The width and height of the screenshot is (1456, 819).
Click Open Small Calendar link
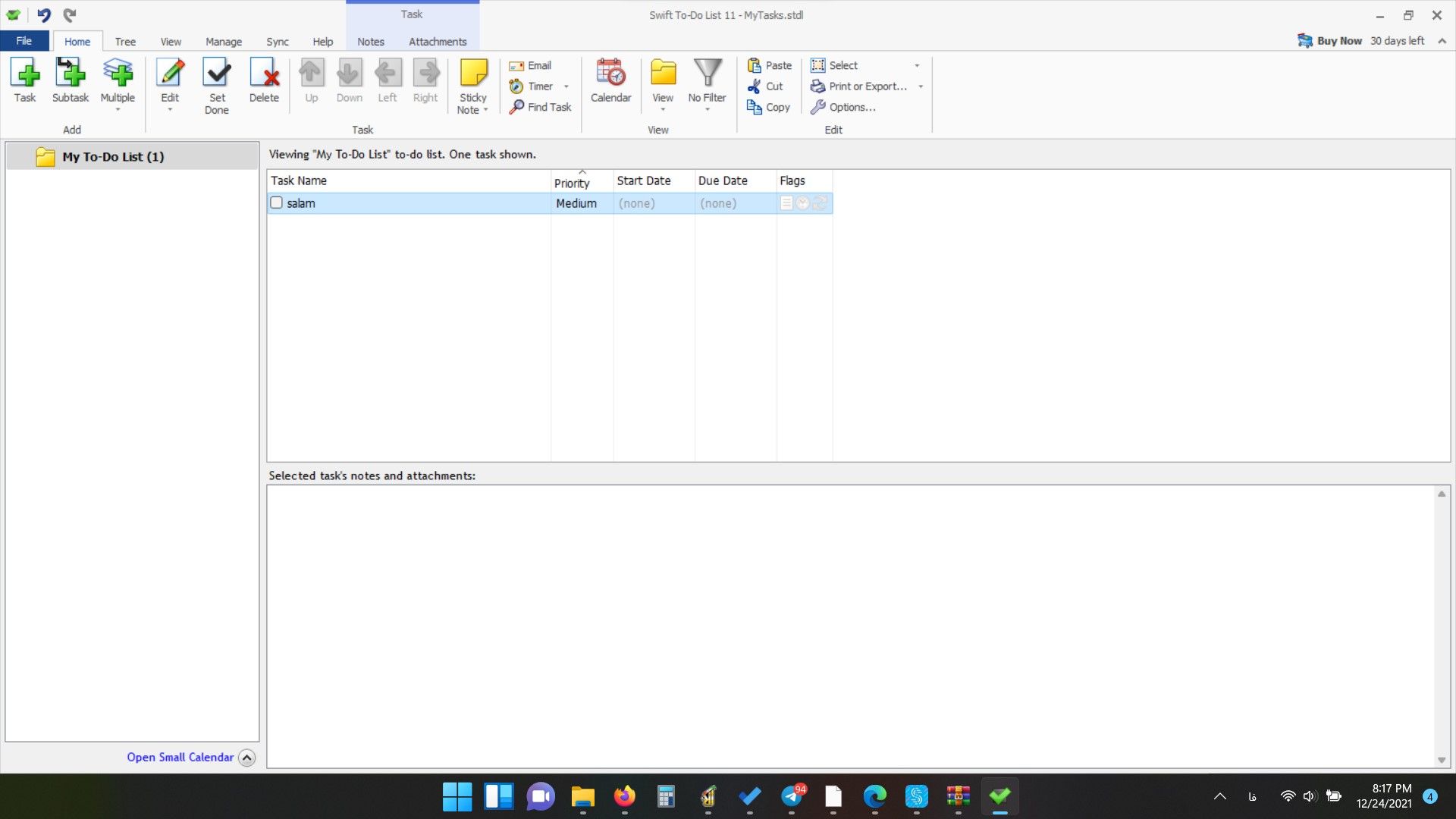pyautogui.click(x=180, y=757)
